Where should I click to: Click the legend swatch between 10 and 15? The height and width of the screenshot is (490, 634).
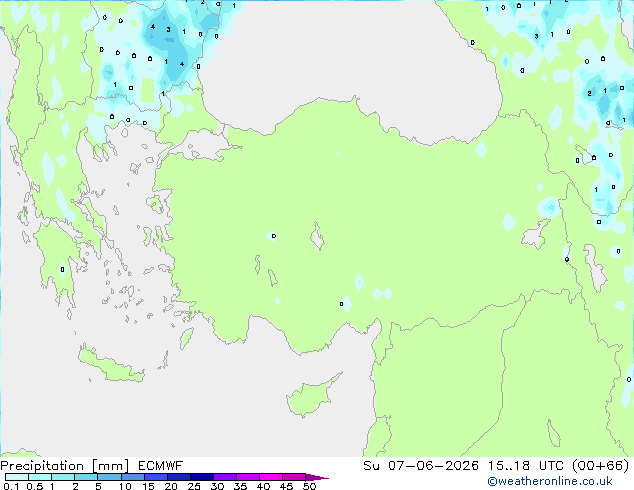(133, 477)
